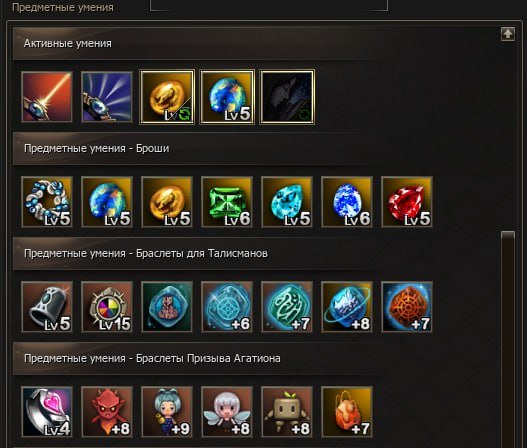Select the sapphire Lv6 blue gem skill
The image size is (527, 448).
click(347, 202)
